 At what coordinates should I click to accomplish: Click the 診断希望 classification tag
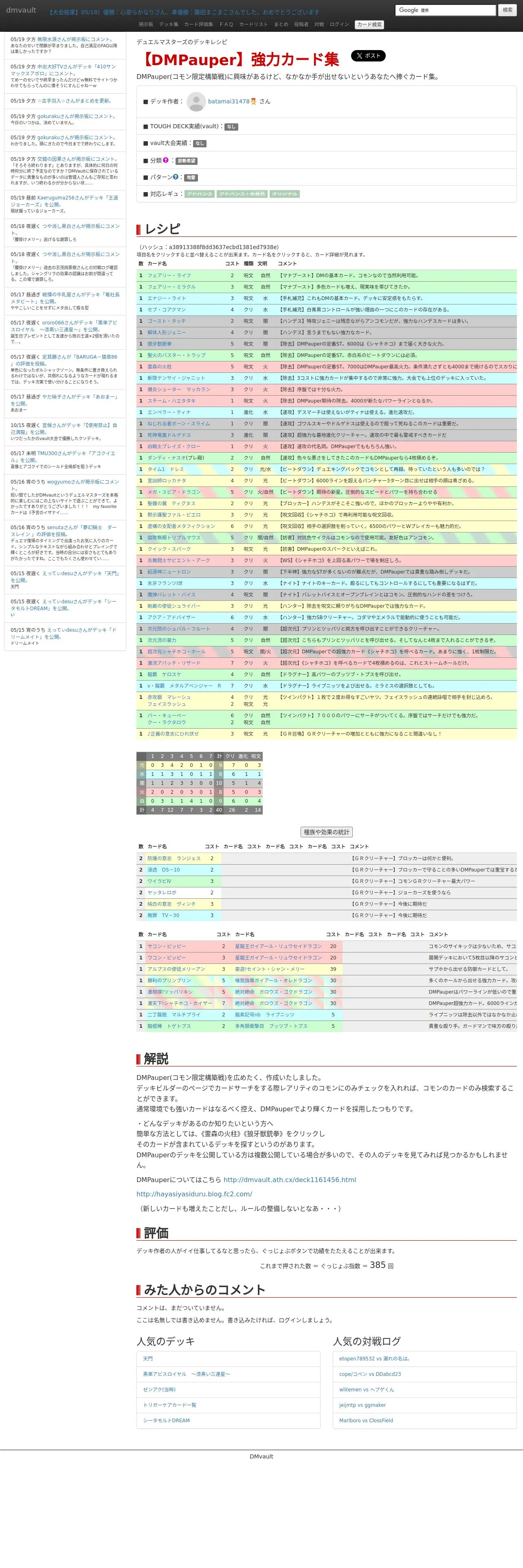coord(186,161)
